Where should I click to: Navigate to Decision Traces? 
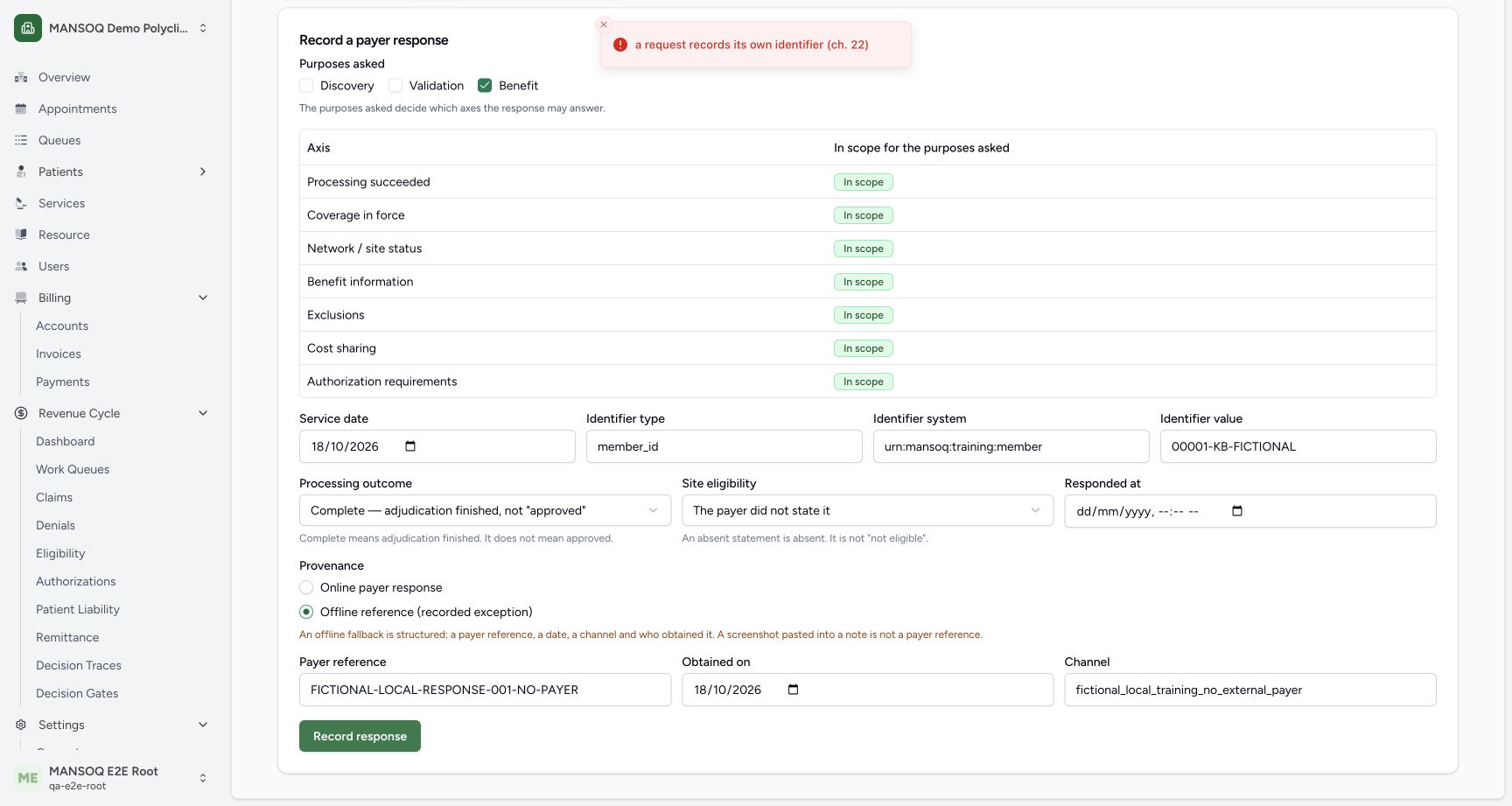[79, 665]
